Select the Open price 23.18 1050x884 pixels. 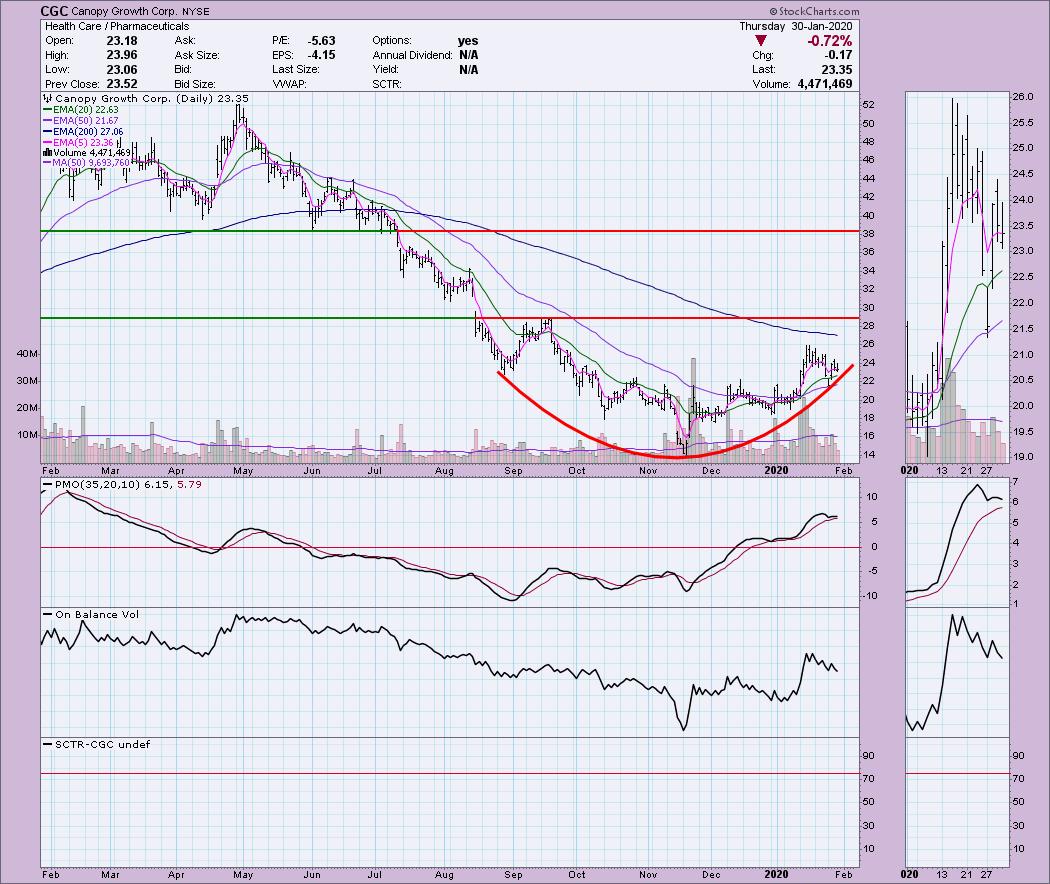coord(122,41)
